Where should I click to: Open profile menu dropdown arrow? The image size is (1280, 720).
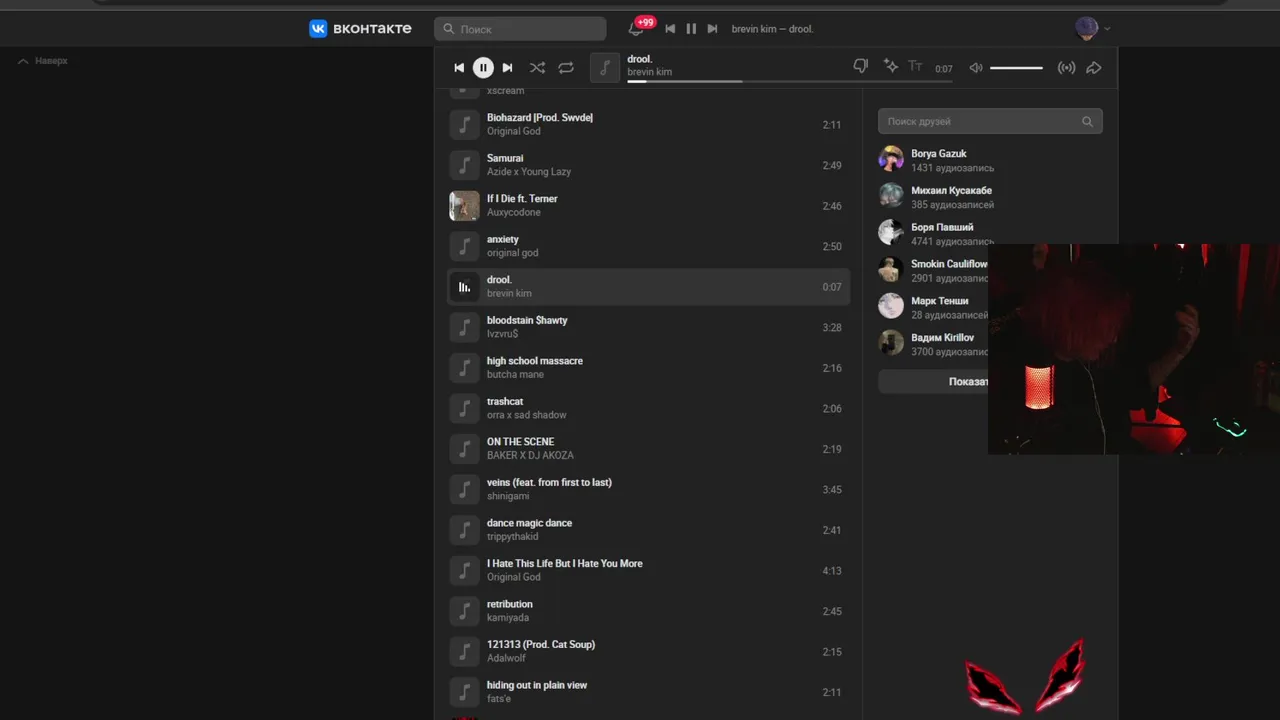click(x=1107, y=29)
